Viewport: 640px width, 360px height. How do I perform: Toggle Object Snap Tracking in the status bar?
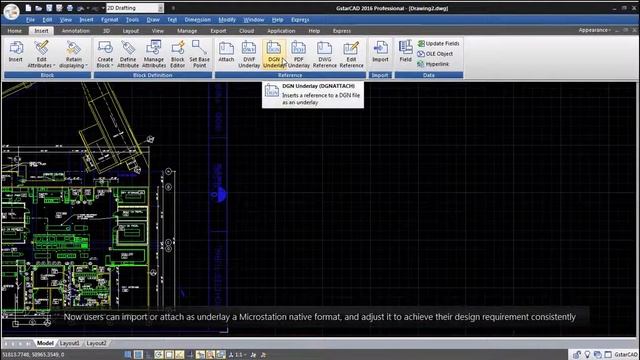[x=179, y=355]
